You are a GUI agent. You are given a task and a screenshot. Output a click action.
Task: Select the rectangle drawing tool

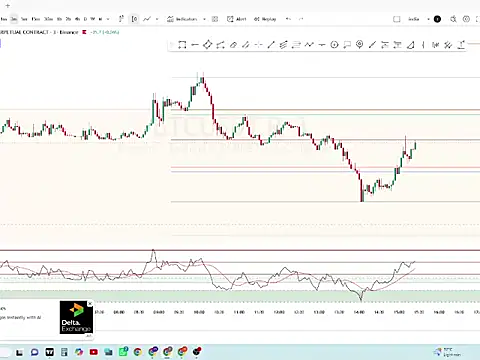coord(182,45)
